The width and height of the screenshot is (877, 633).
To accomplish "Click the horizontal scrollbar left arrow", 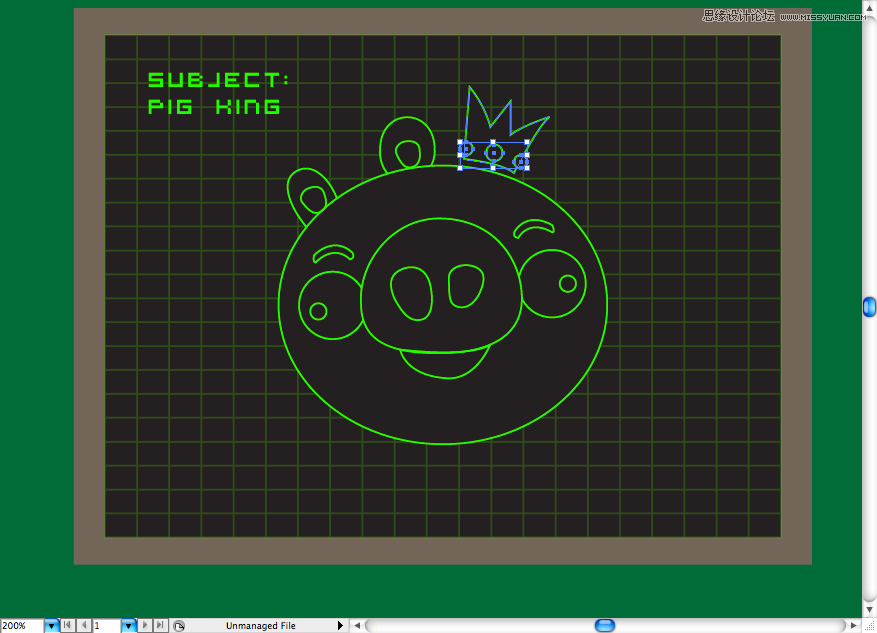I will coord(357,625).
